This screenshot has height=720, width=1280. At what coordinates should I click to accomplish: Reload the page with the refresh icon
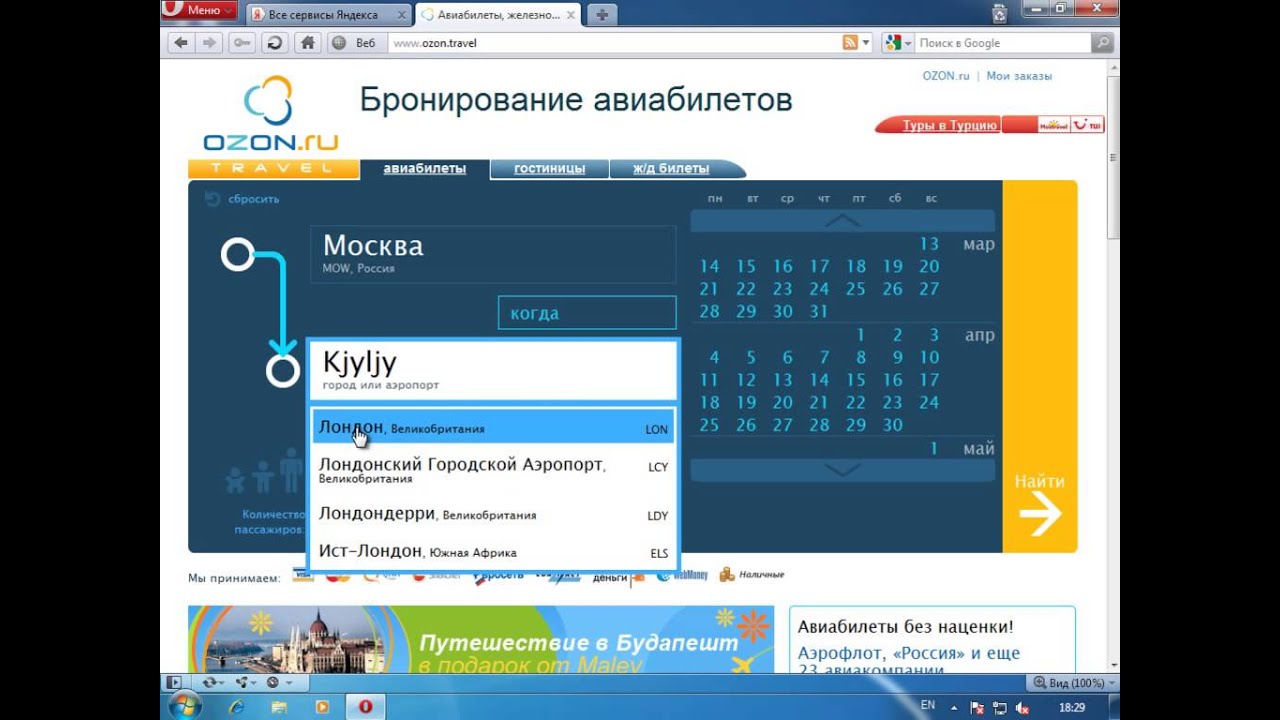click(x=273, y=43)
